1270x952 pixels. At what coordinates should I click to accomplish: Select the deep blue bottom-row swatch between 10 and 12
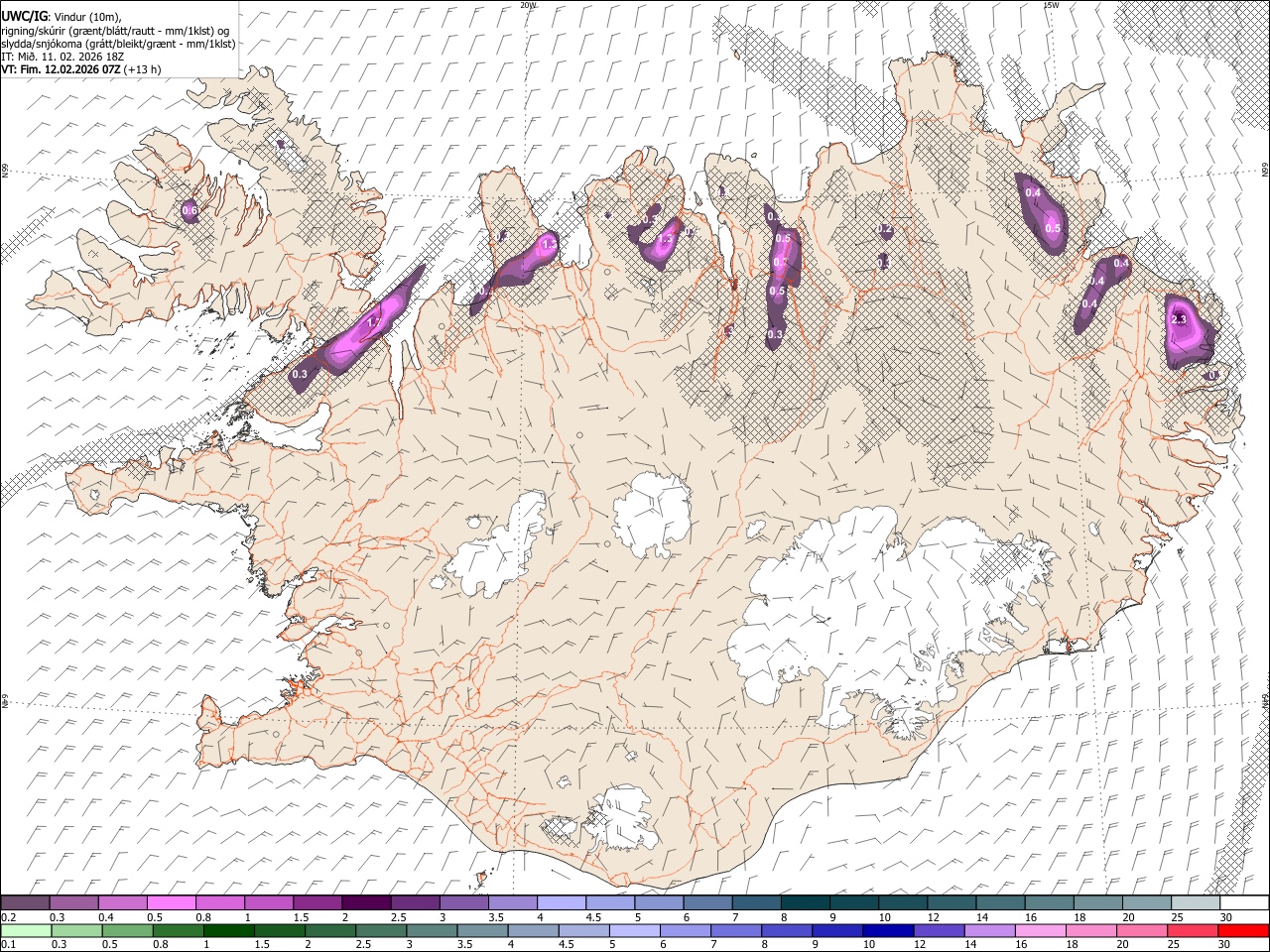[x=887, y=930]
